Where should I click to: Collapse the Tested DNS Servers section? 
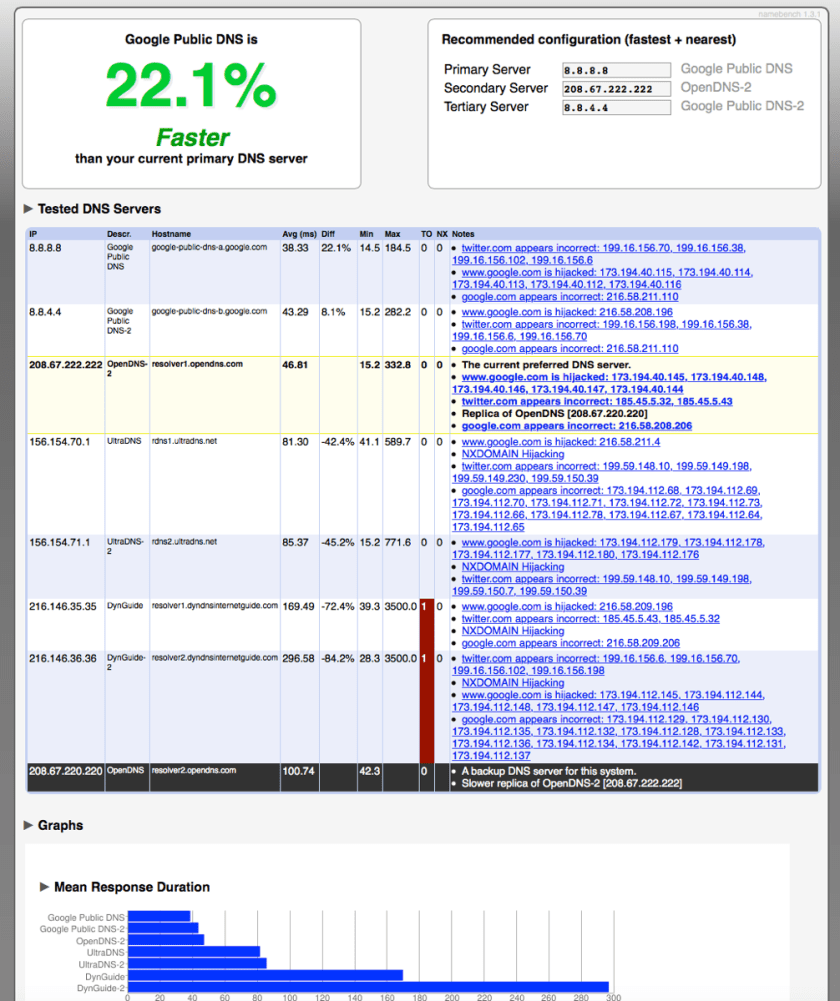click(29, 209)
